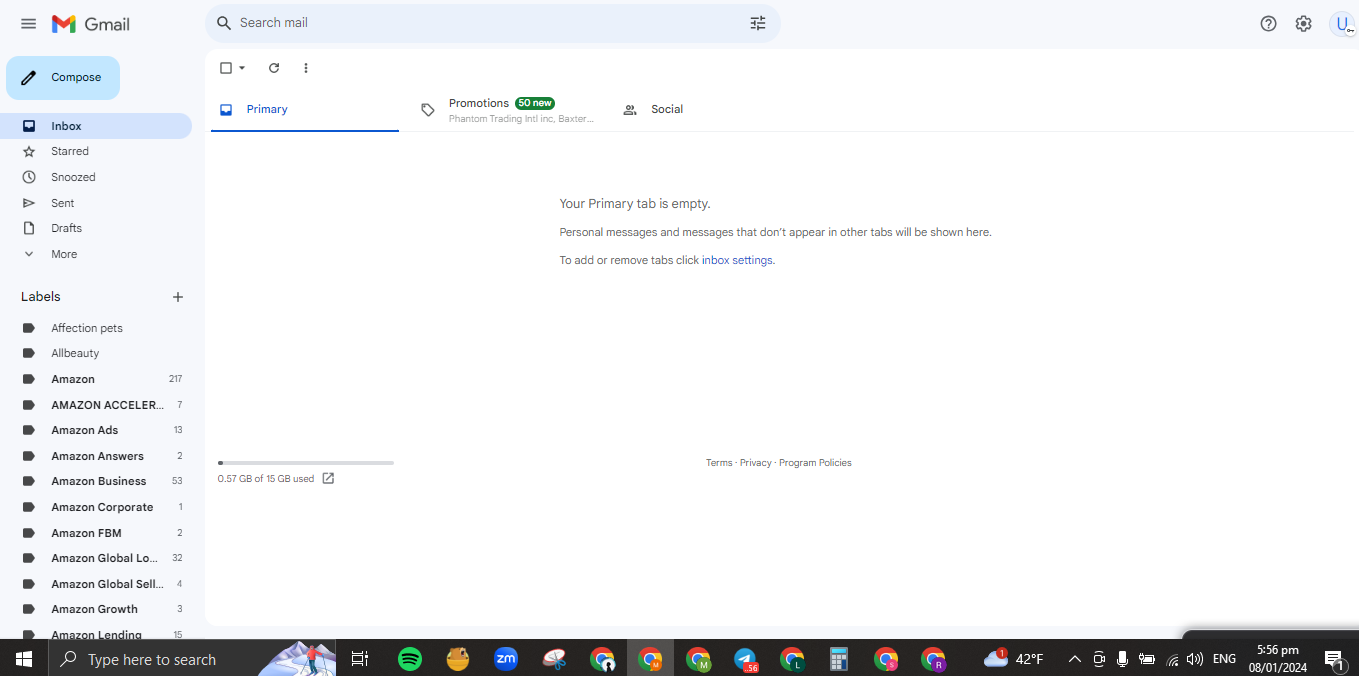Image resolution: width=1359 pixels, height=676 pixels.
Task: Click the Search mail input field
Action: click(490, 23)
